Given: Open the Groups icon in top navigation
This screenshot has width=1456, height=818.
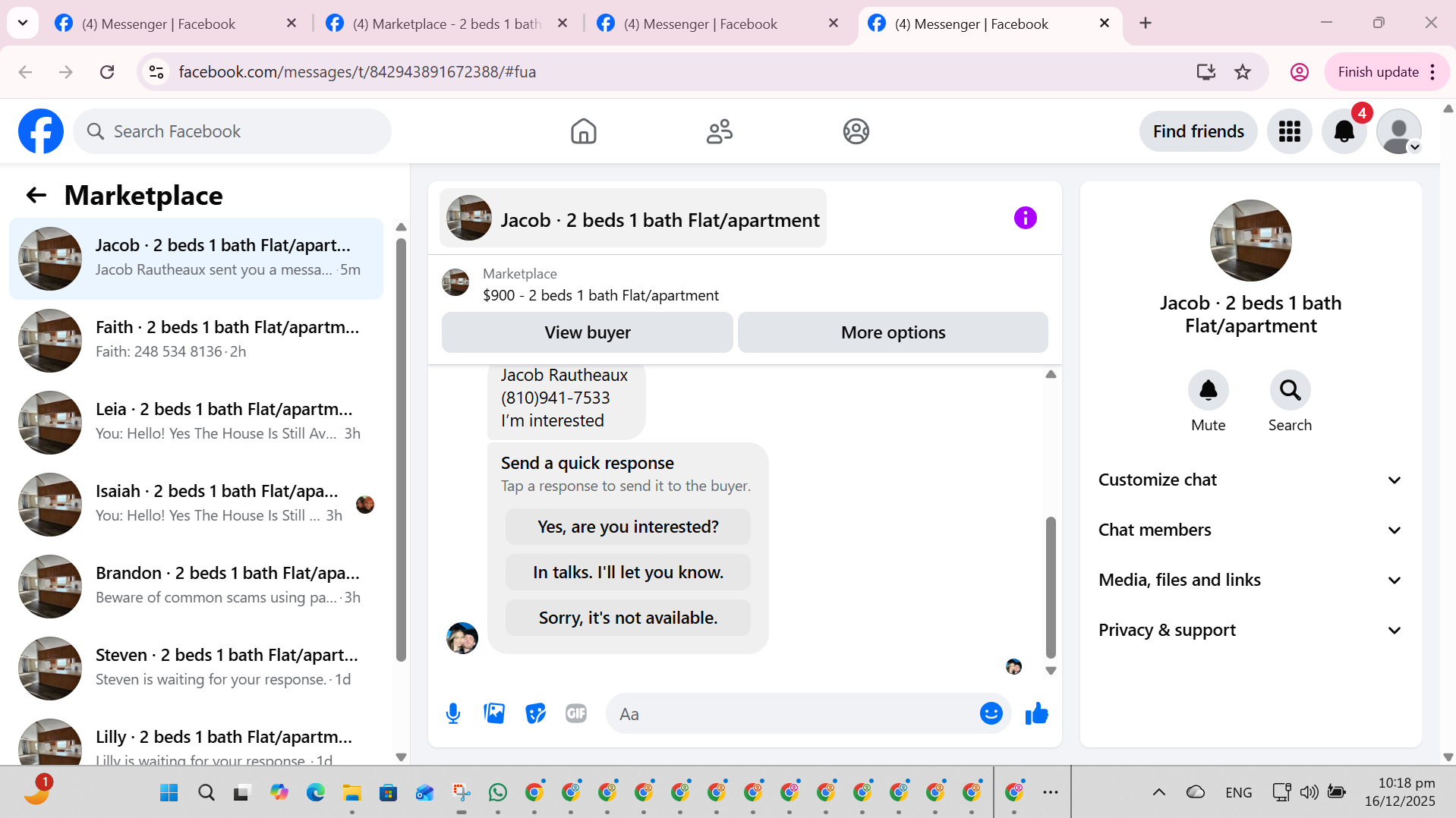Looking at the screenshot, I should [x=856, y=131].
